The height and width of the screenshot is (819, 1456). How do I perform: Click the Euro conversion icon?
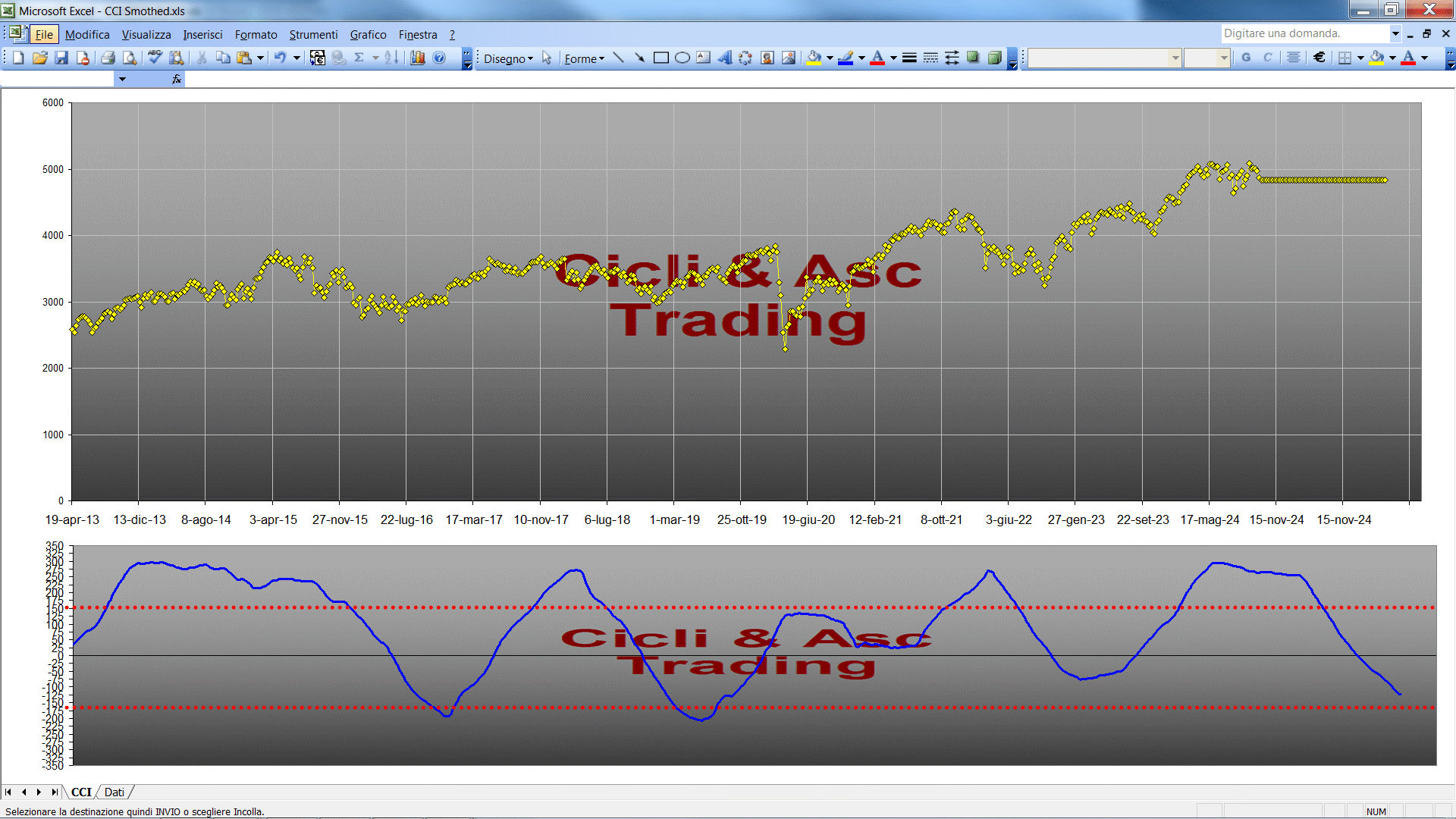pos(318,58)
